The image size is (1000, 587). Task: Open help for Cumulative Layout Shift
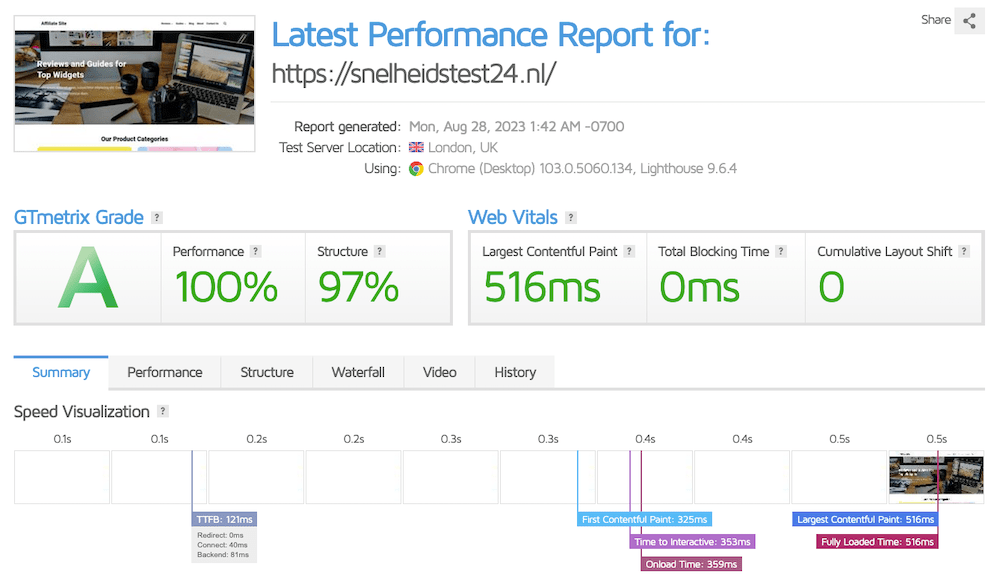pyautogui.click(x=964, y=252)
